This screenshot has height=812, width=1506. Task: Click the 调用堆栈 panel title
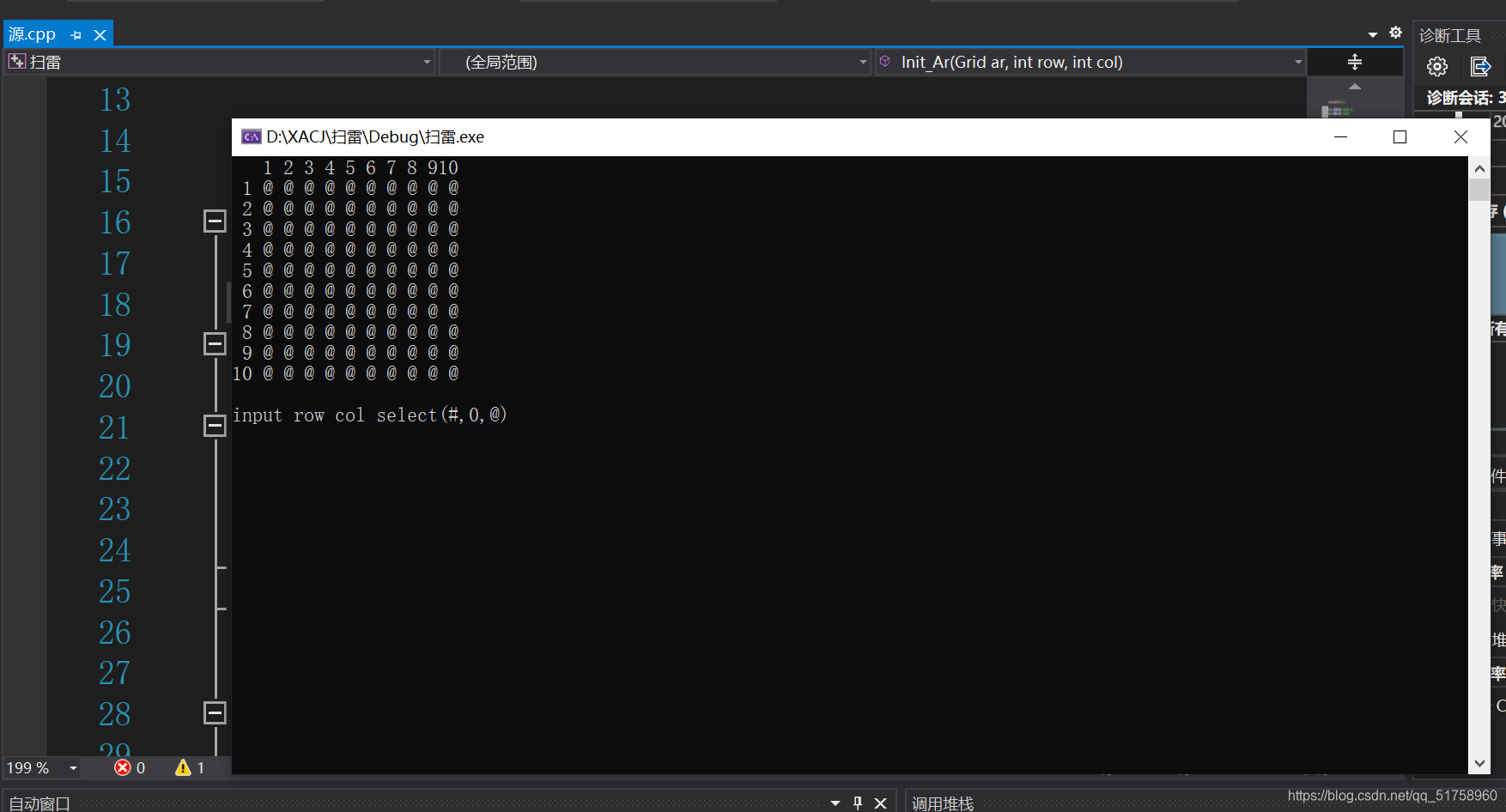coord(943,803)
